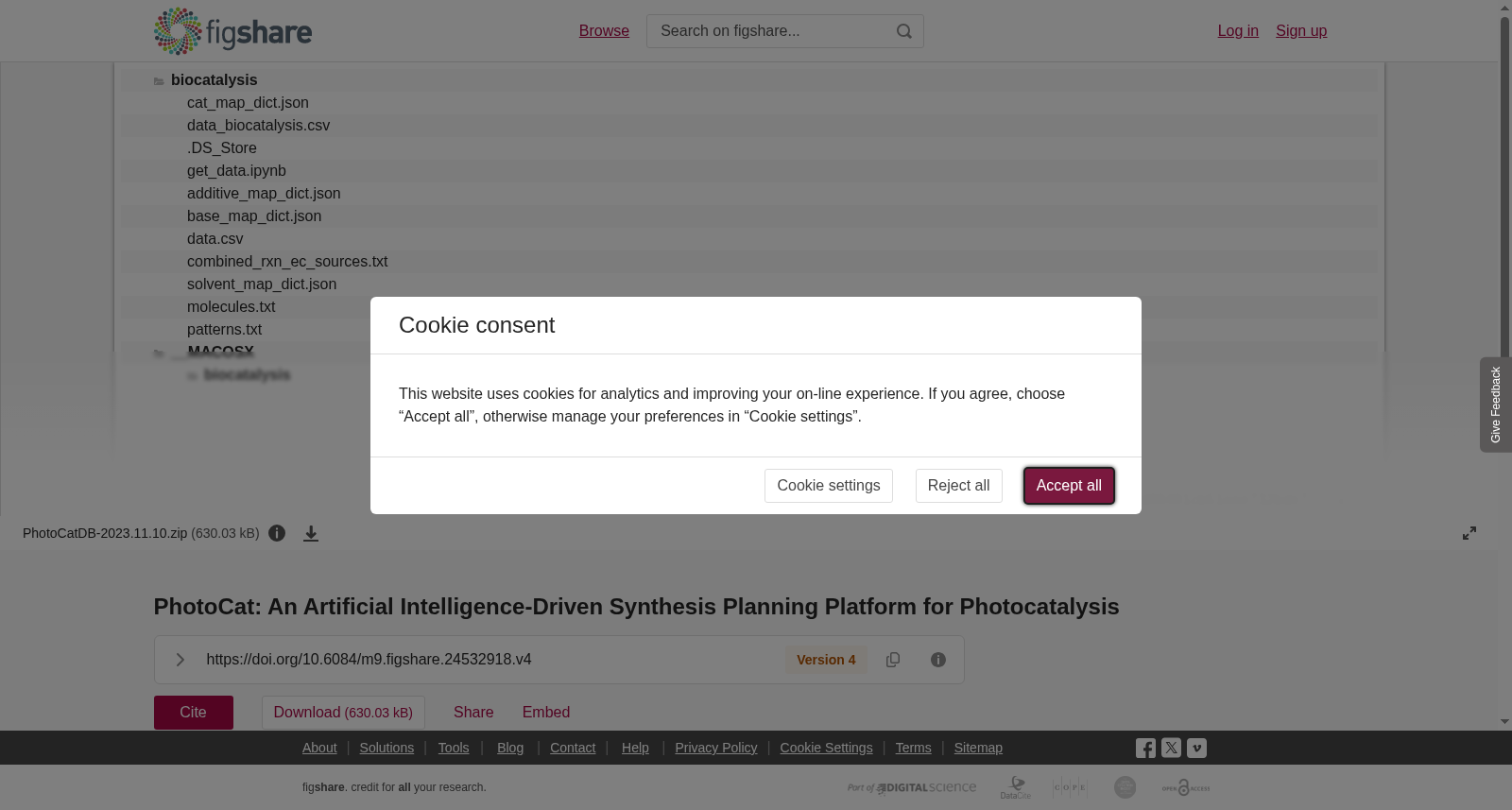The height and width of the screenshot is (810, 1512).
Task: Open Cookie settings in consent dialog
Action: coord(829,486)
